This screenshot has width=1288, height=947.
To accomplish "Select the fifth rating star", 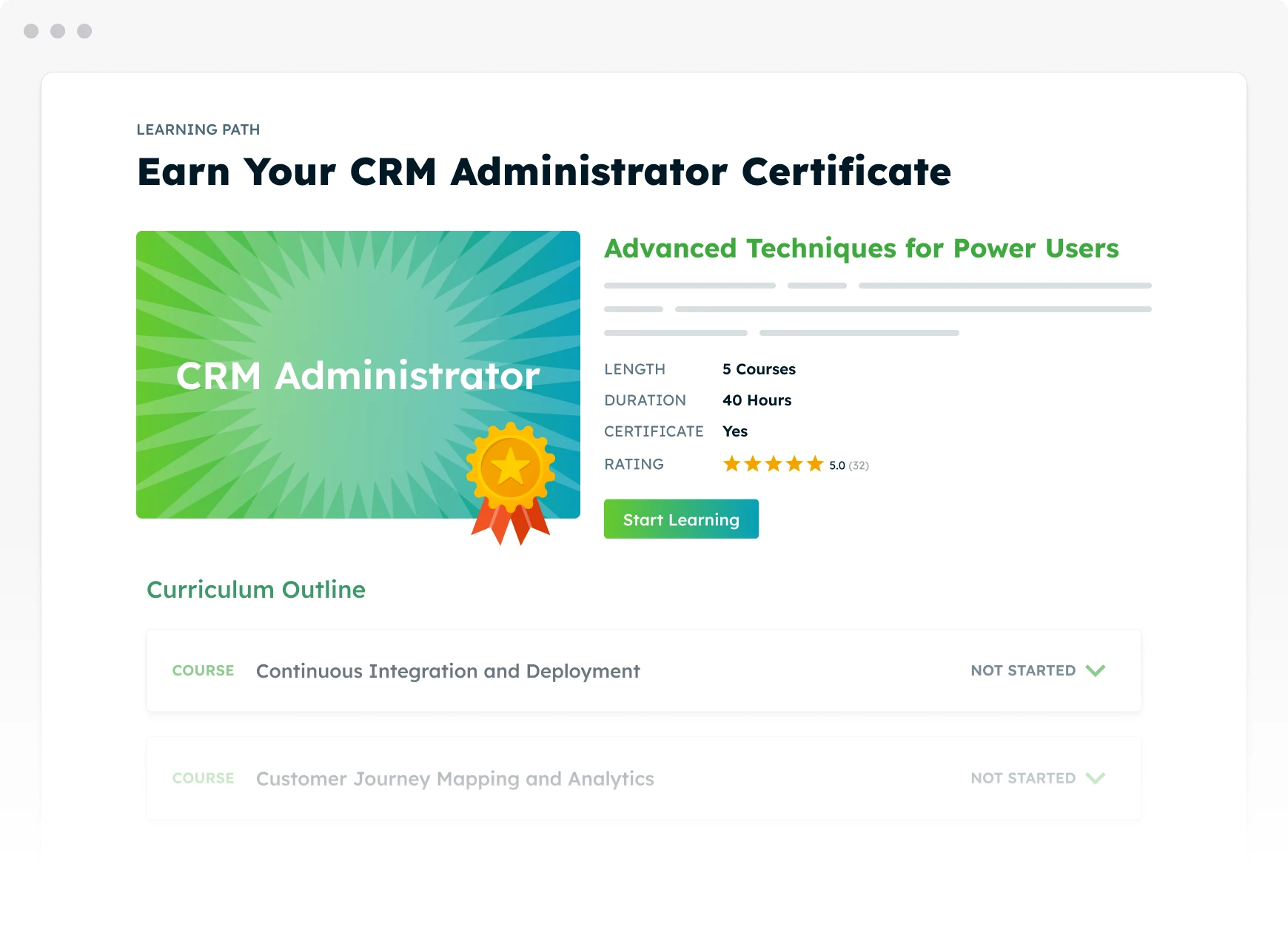I will pyautogui.click(x=815, y=464).
